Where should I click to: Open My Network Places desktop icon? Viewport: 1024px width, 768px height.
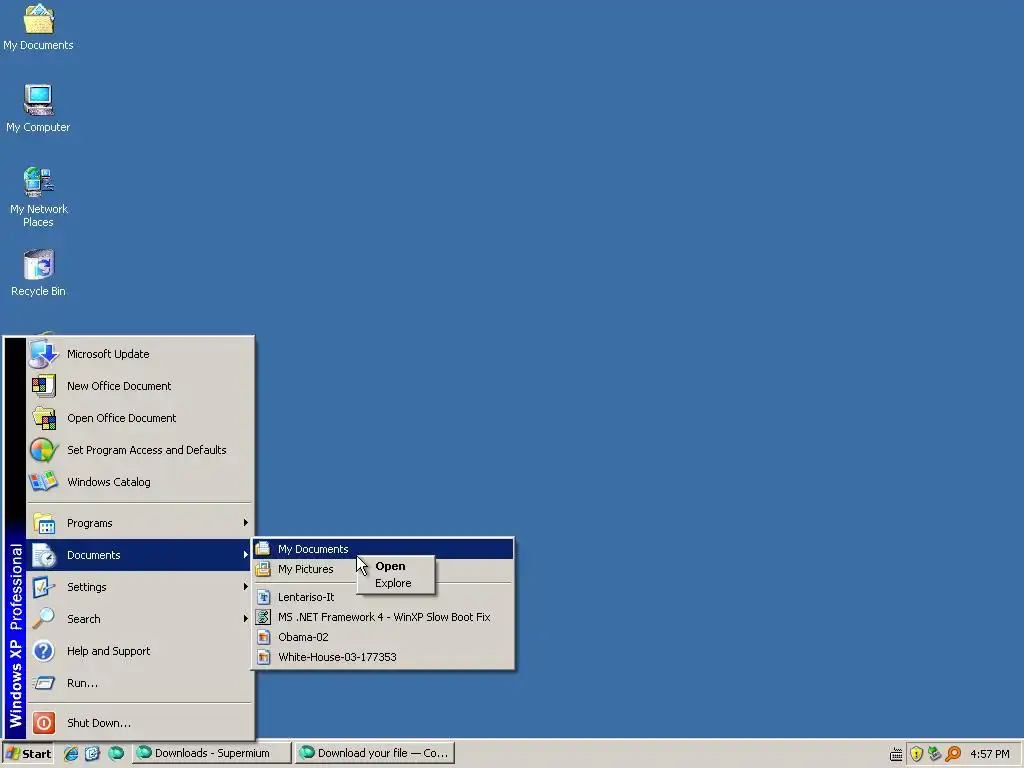point(38,197)
